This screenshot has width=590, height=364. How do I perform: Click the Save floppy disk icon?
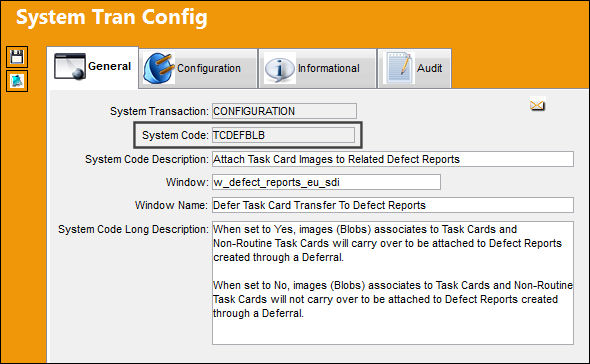tap(17, 57)
